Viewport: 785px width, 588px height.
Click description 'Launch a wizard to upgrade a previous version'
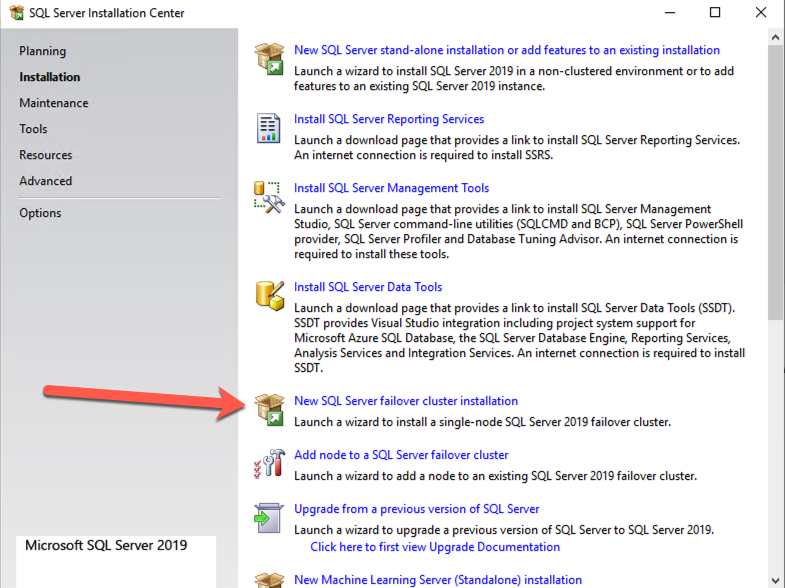(x=504, y=530)
